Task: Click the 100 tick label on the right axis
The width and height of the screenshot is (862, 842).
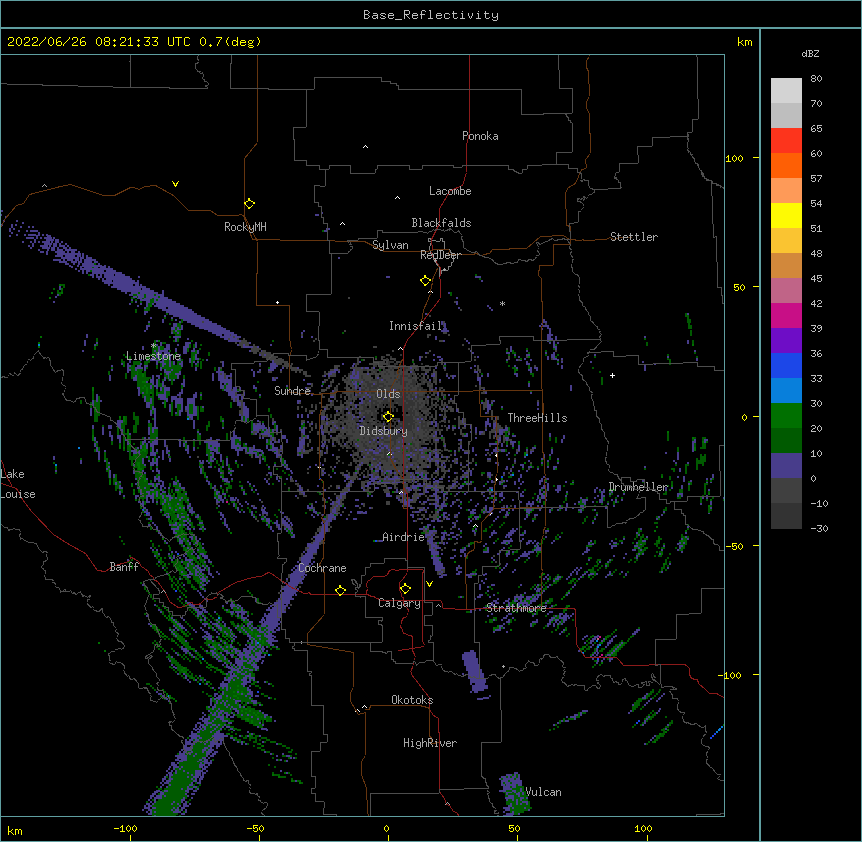Action: [x=734, y=158]
